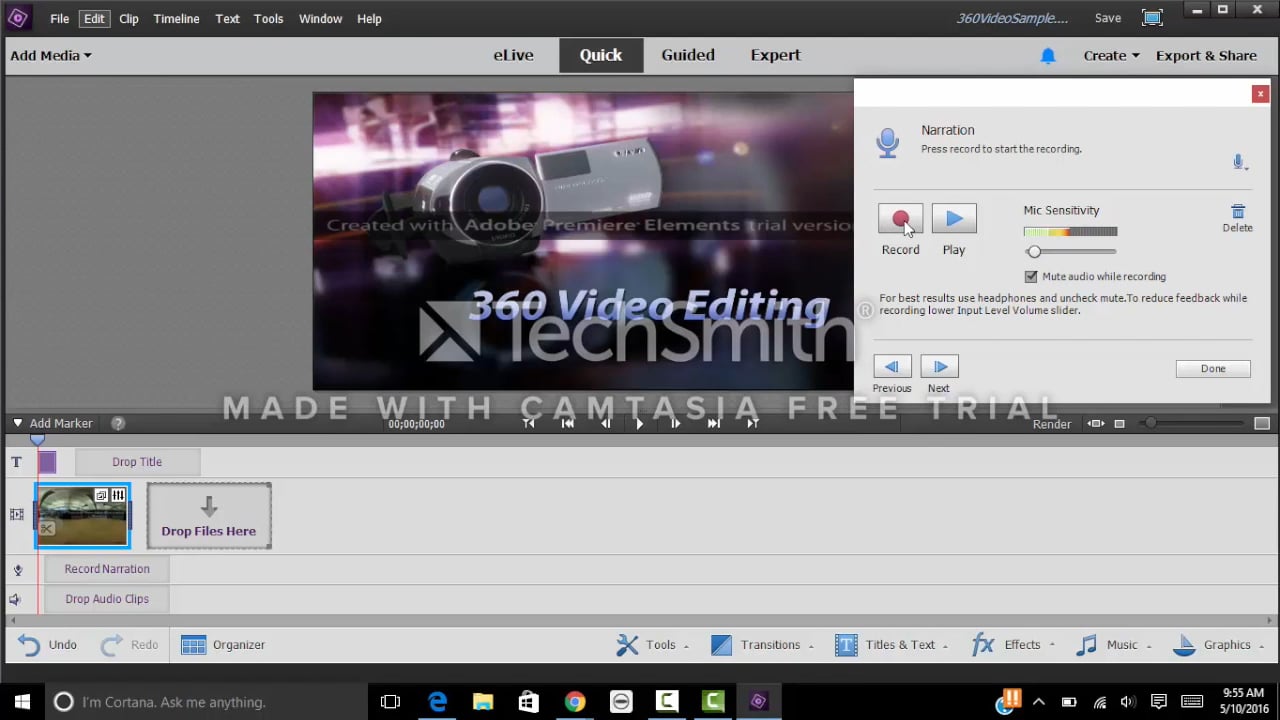Click the Drop Title placeholder
This screenshot has width=1280, height=720.
click(x=137, y=462)
